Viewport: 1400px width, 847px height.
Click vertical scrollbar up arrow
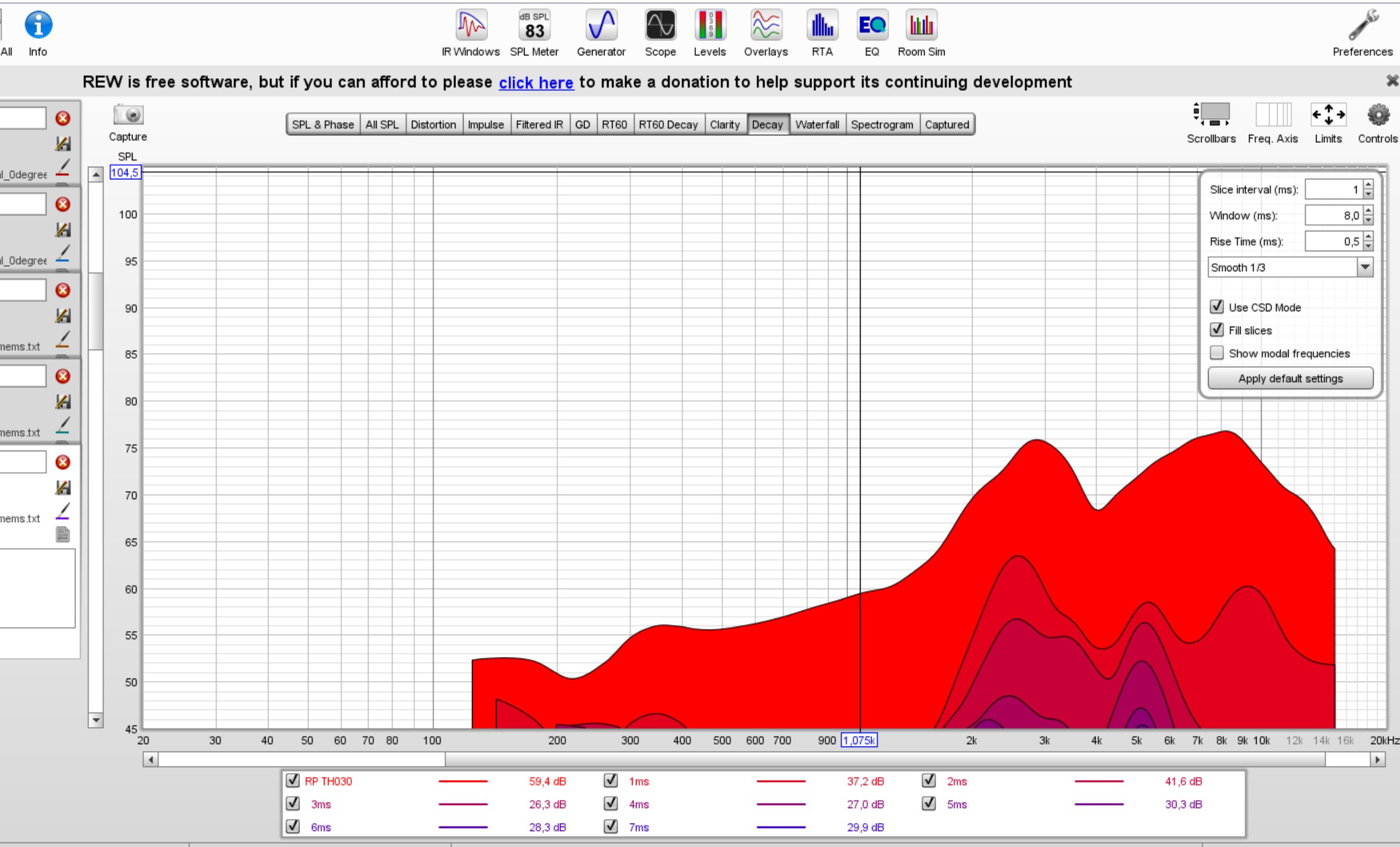coord(95,174)
